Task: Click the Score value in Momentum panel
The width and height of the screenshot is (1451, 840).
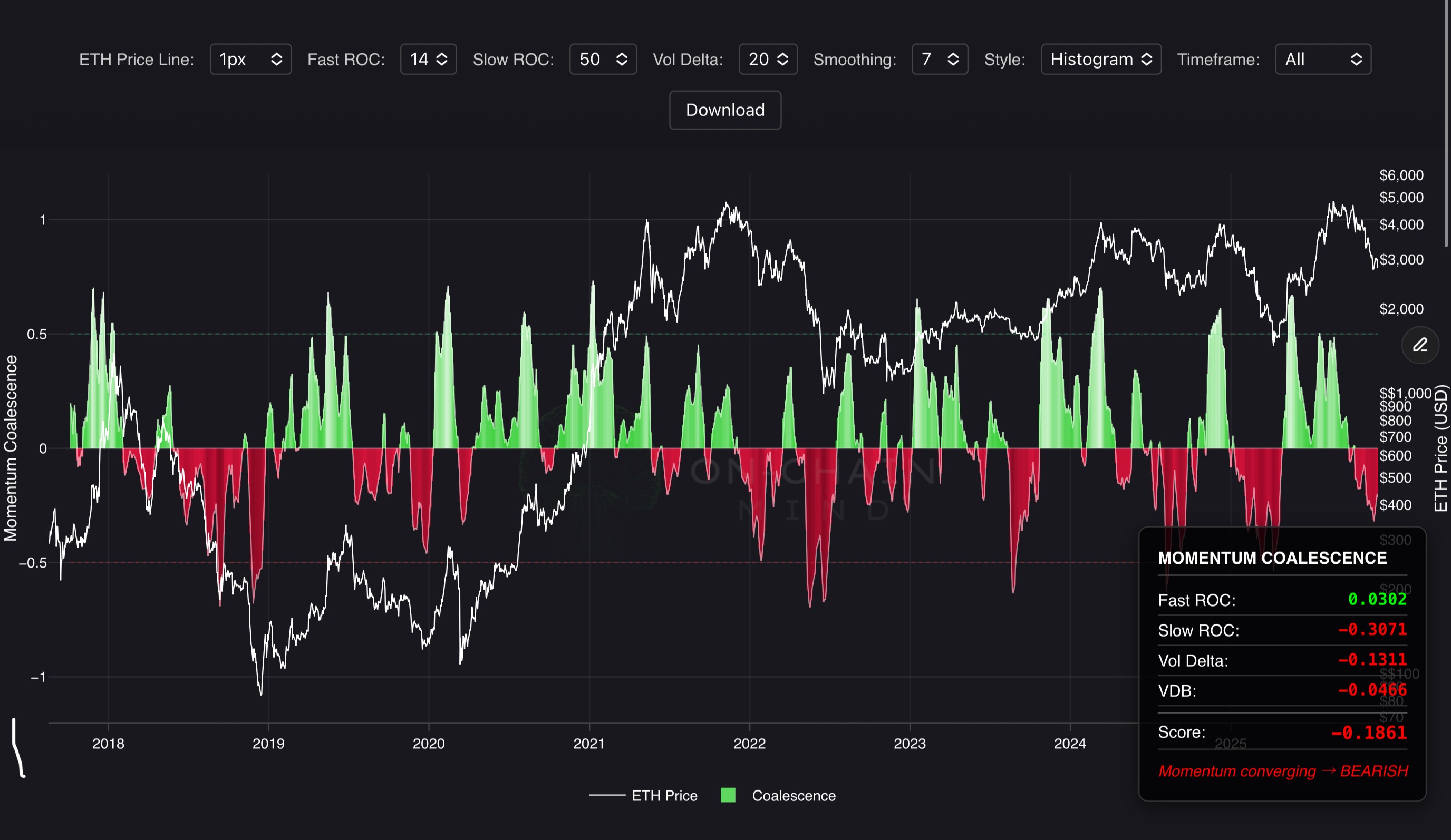Action: click(1368, 732)
